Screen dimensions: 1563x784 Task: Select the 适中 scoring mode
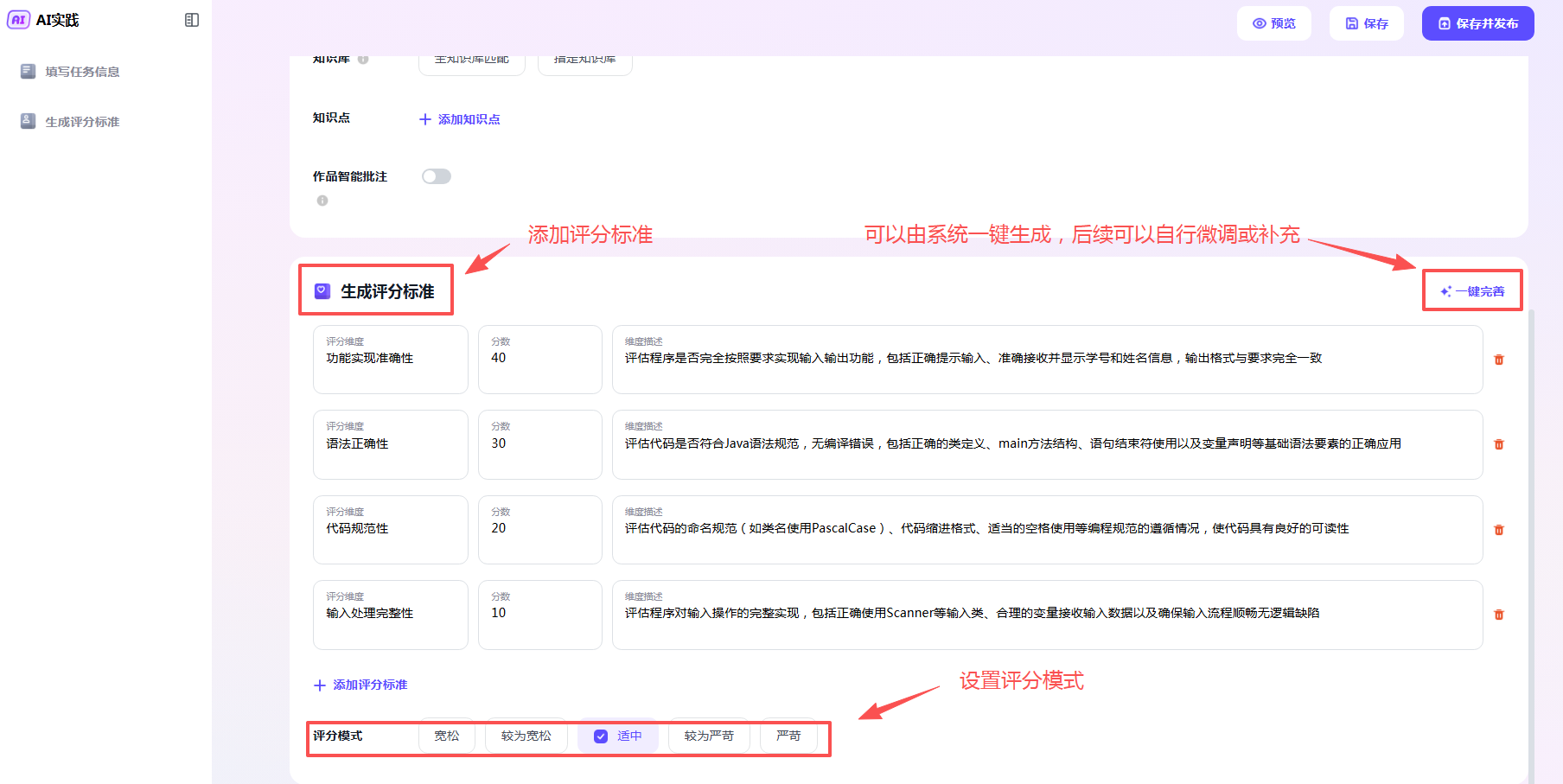[x=618, y=736]
